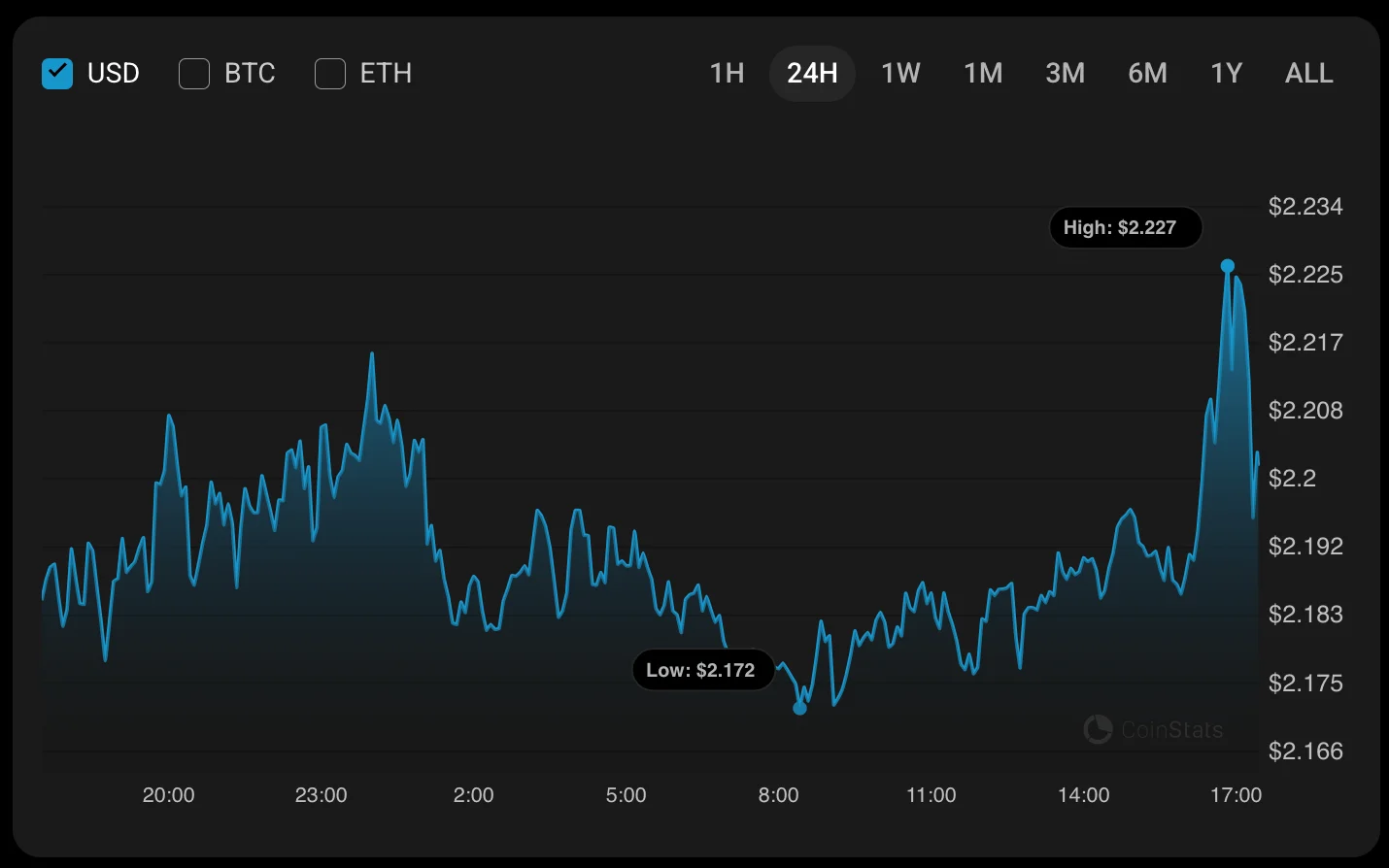Enable the ETH currency checkbox
Screen dimensions: 1389x868
coord(330,74)
